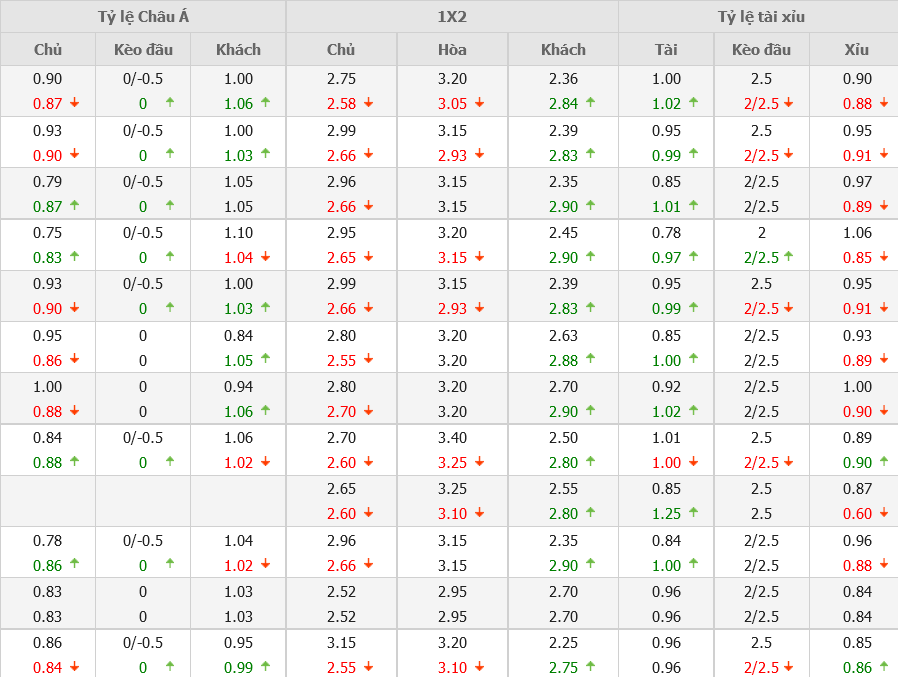The width and height of the screenshot is (898, 677).
Task: Click the up arrow next to 2.75 in the bottom row
Action: 591,666
